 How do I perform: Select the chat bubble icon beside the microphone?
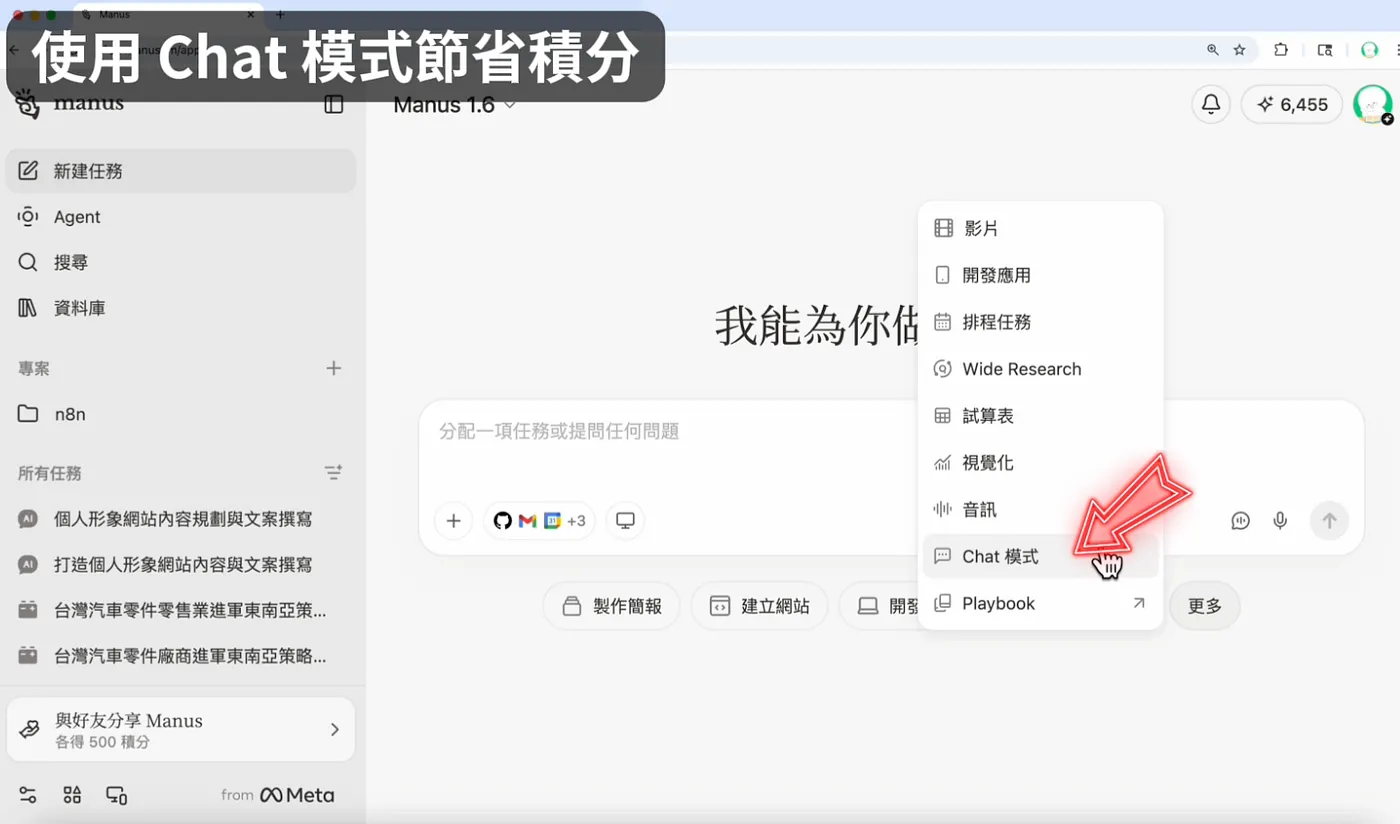click(x=1241, y=521)
